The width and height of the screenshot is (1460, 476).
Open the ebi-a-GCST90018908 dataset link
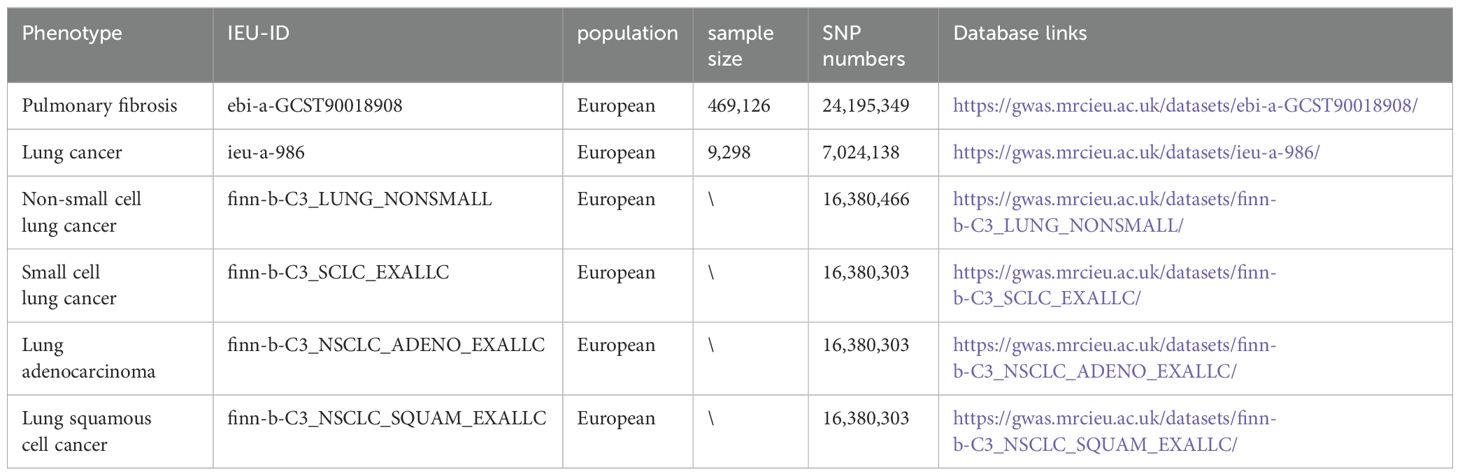(x=1185, y=106)
